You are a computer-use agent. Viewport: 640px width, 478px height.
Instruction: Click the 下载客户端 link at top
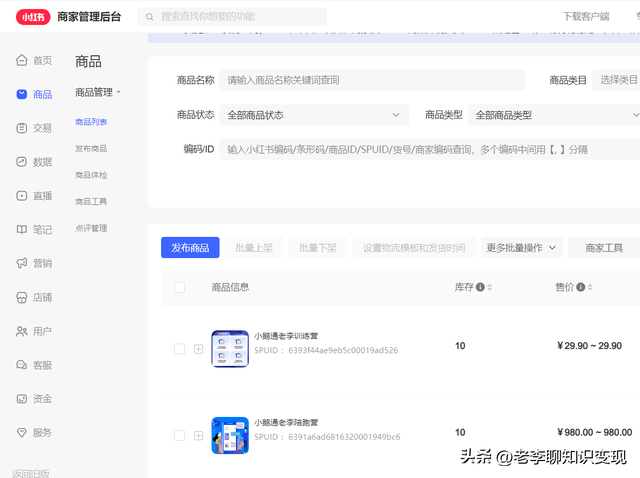click(585, 17)
